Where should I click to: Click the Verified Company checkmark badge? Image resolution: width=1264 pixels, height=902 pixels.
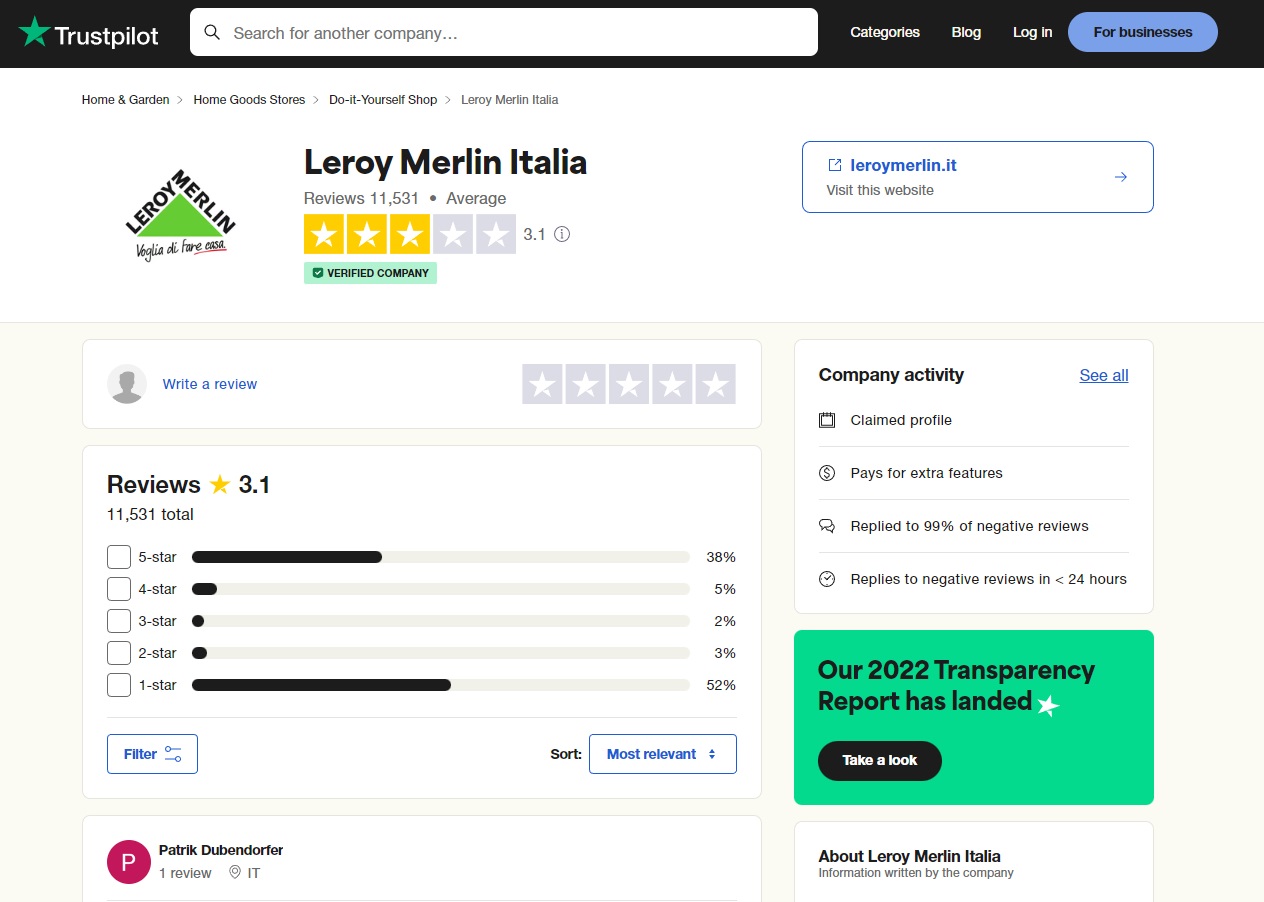(x=318, y=272)
